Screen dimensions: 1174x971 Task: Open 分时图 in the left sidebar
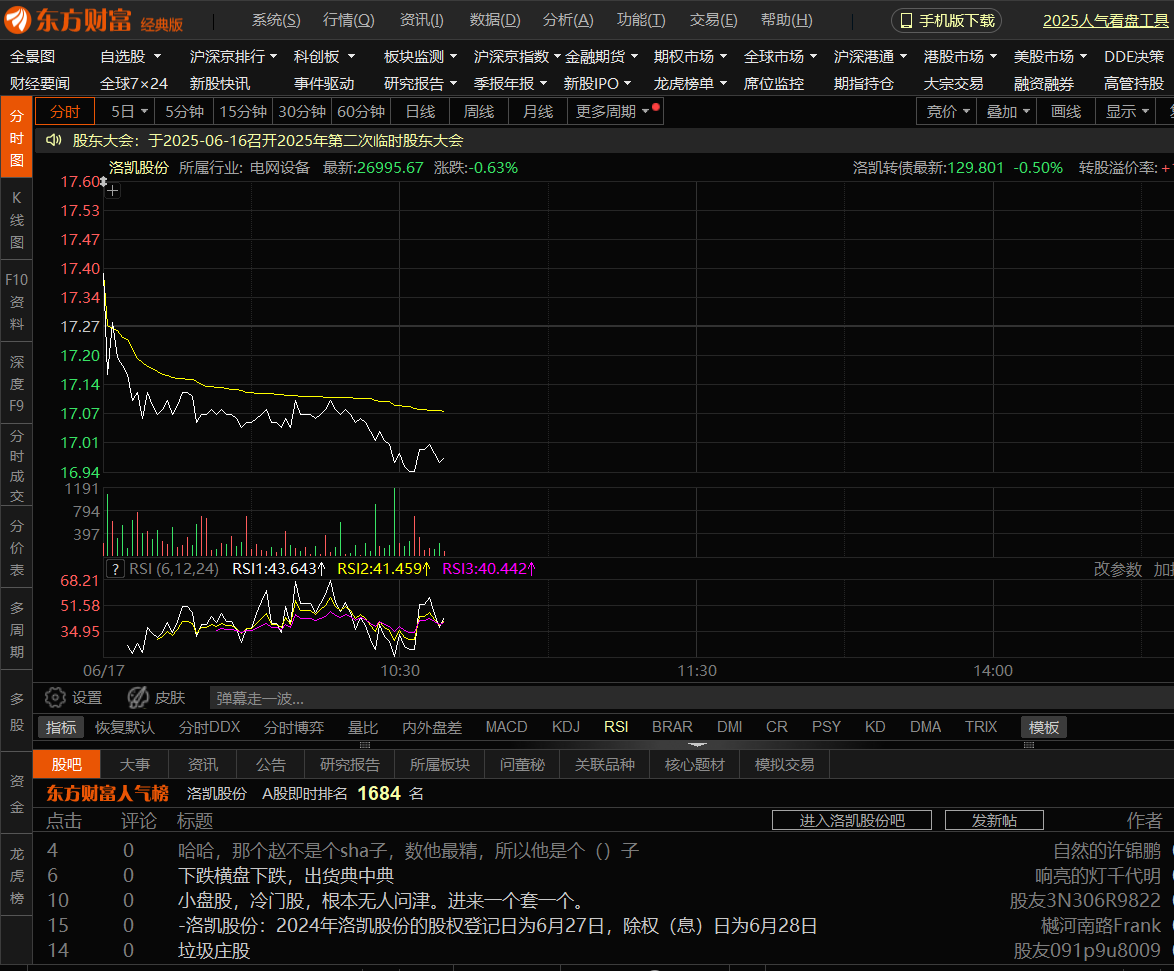pyautogui.click(x=16, y=139)
